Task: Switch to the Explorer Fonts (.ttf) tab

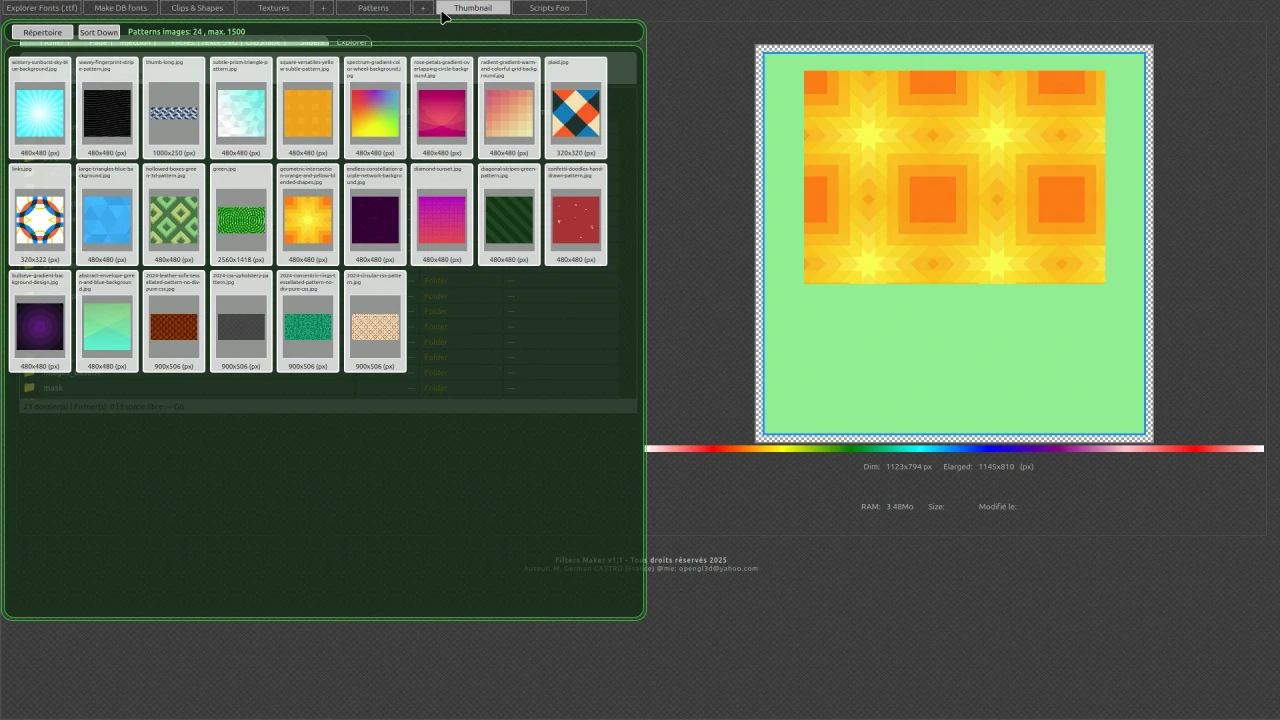Action: coord(42,8)
